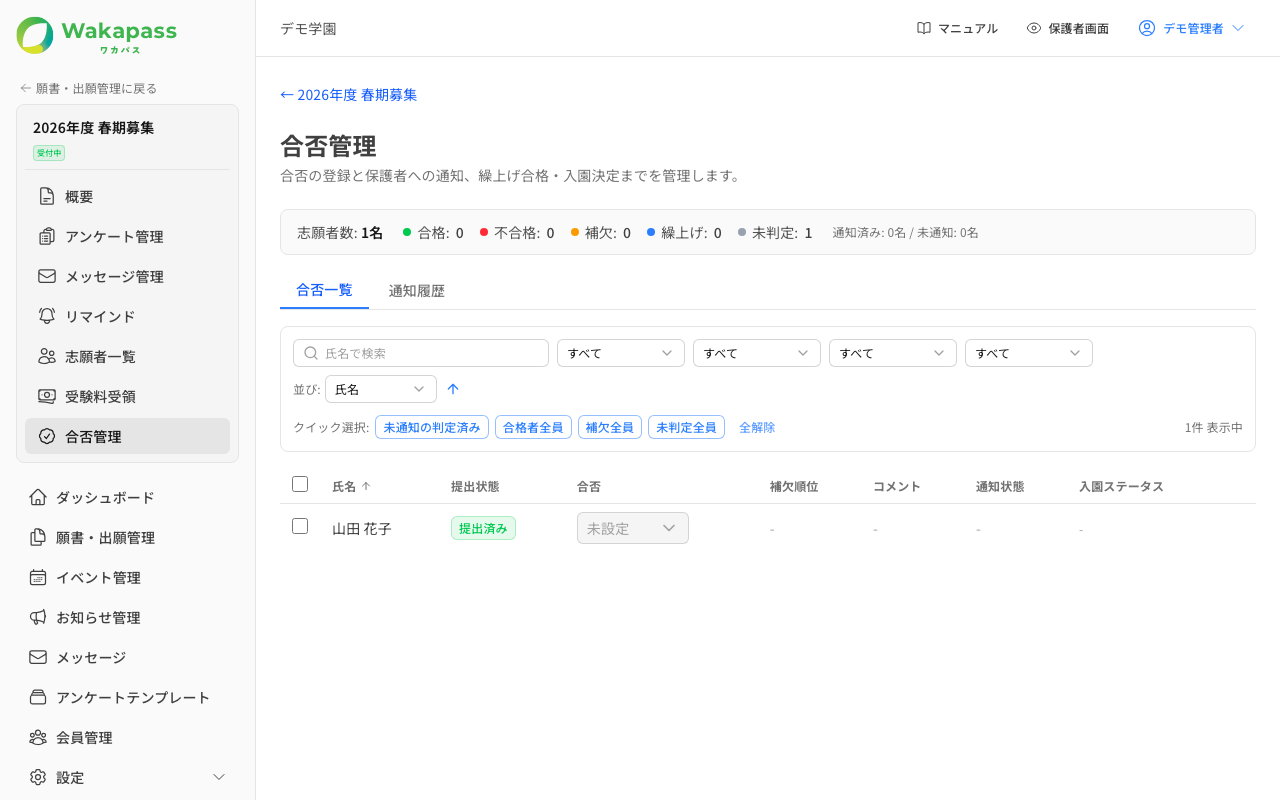Select quick filter 補欠全員
This screenshot has height=800, width=1280.
pyautogui.click(x=610, y=427)
